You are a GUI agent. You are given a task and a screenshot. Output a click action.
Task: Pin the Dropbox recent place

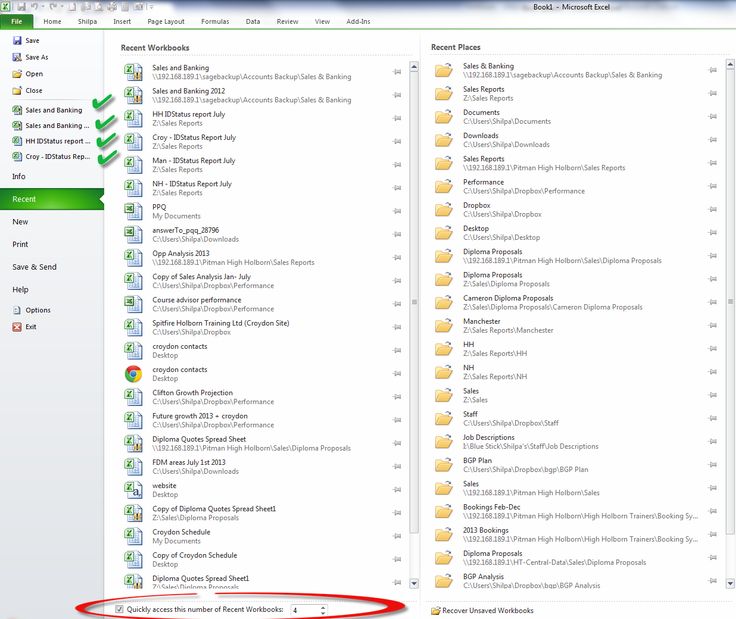713,209
